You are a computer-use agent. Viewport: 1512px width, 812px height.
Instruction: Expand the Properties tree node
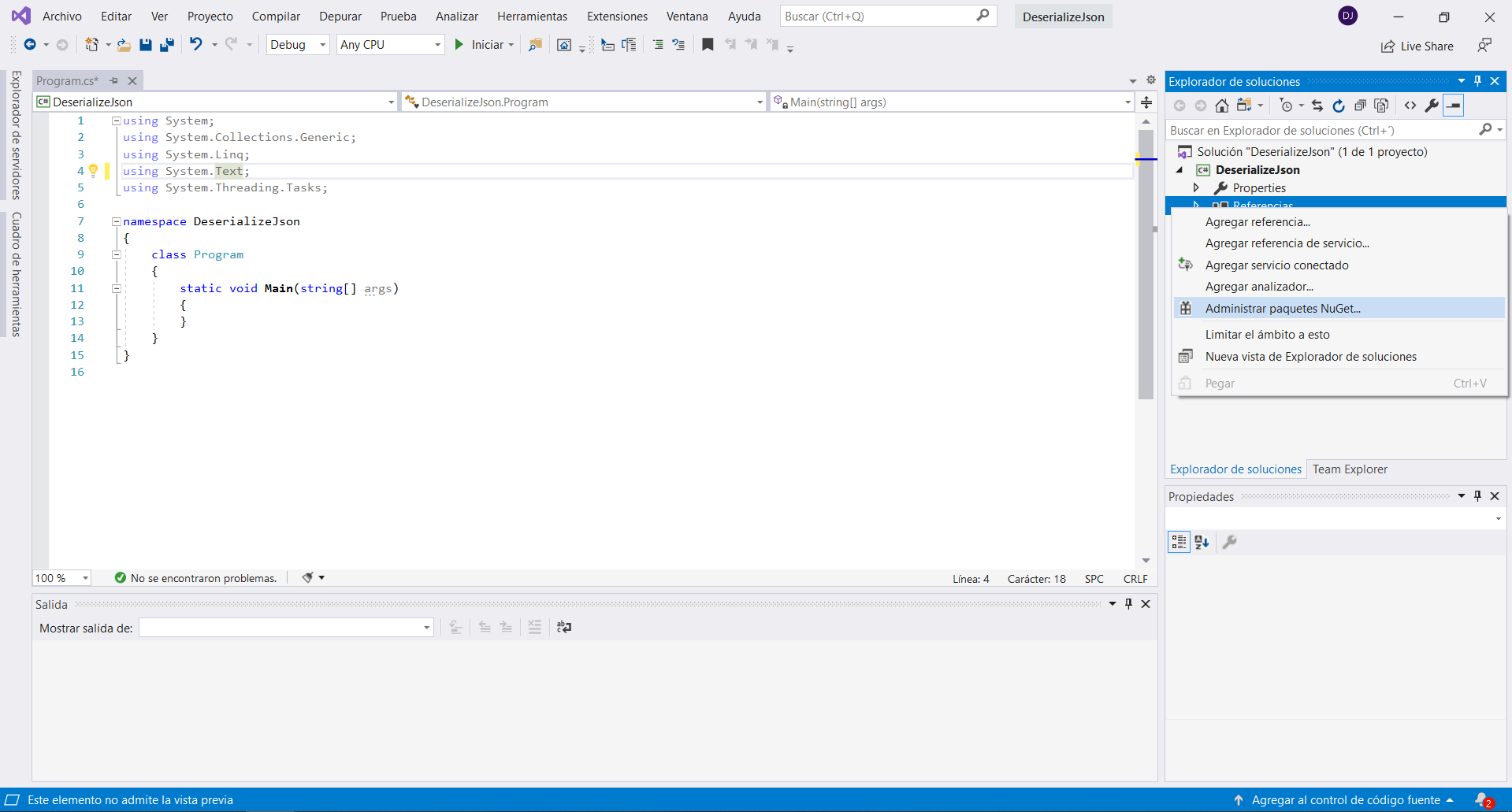1196,187
